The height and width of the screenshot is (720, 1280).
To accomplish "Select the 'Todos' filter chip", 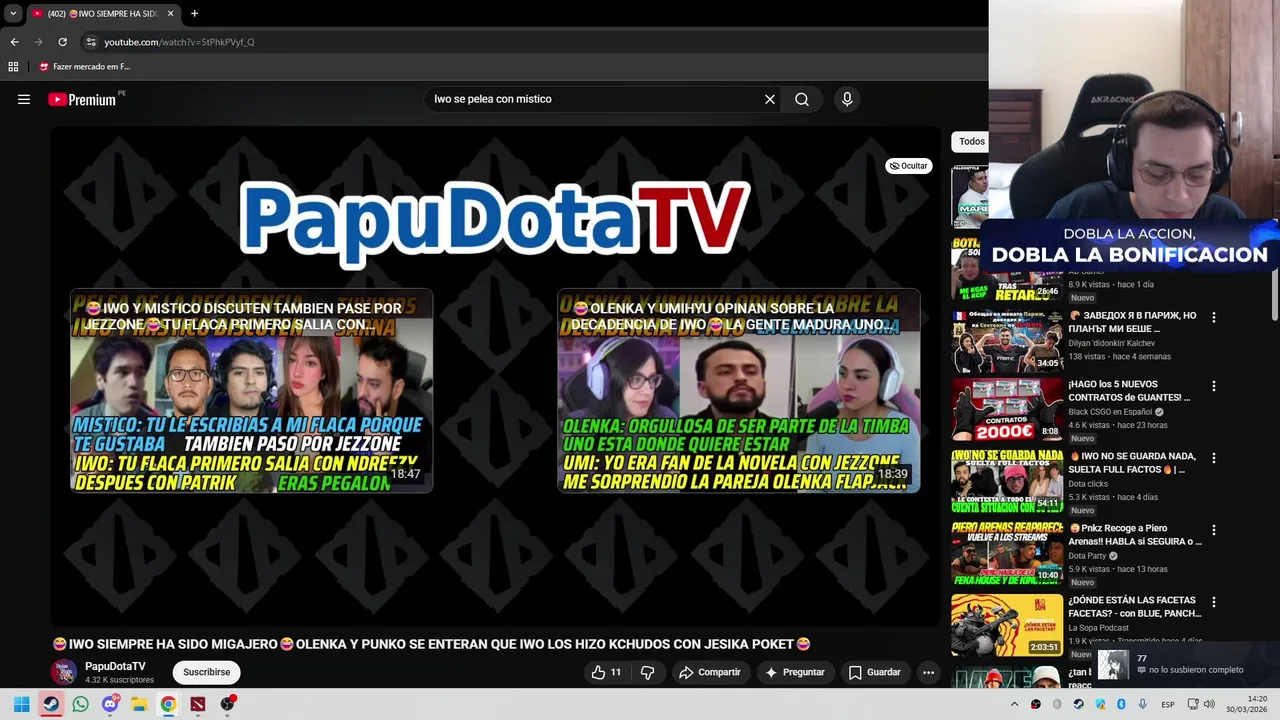I will (971, 142).
